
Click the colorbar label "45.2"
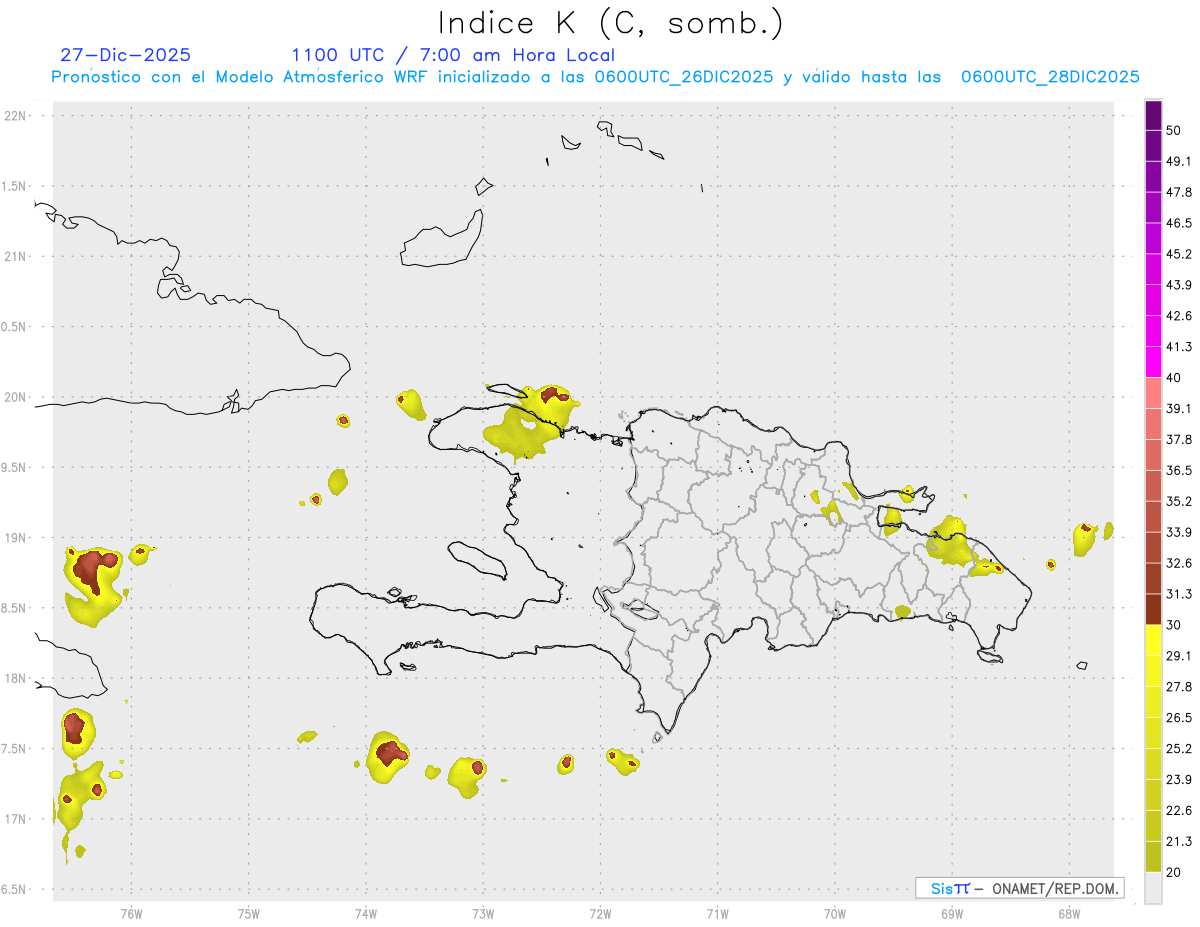click(x=1180, y=255)
